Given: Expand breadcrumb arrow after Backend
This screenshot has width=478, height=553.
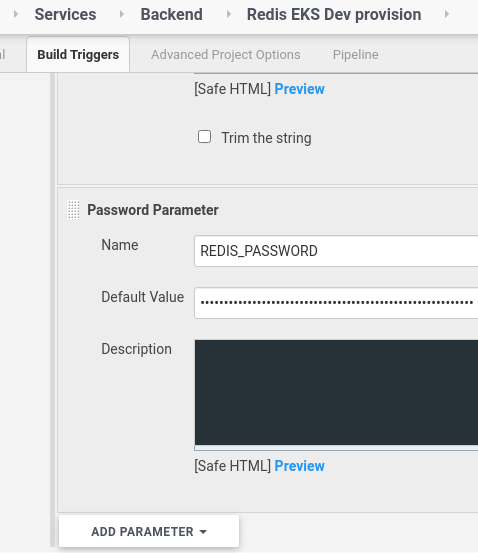Looking at the screenshot, I should [229, 14].
